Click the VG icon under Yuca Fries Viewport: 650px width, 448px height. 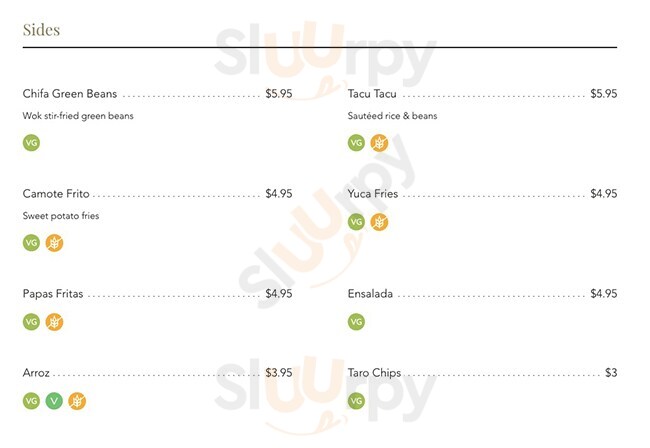coord(356,222)
